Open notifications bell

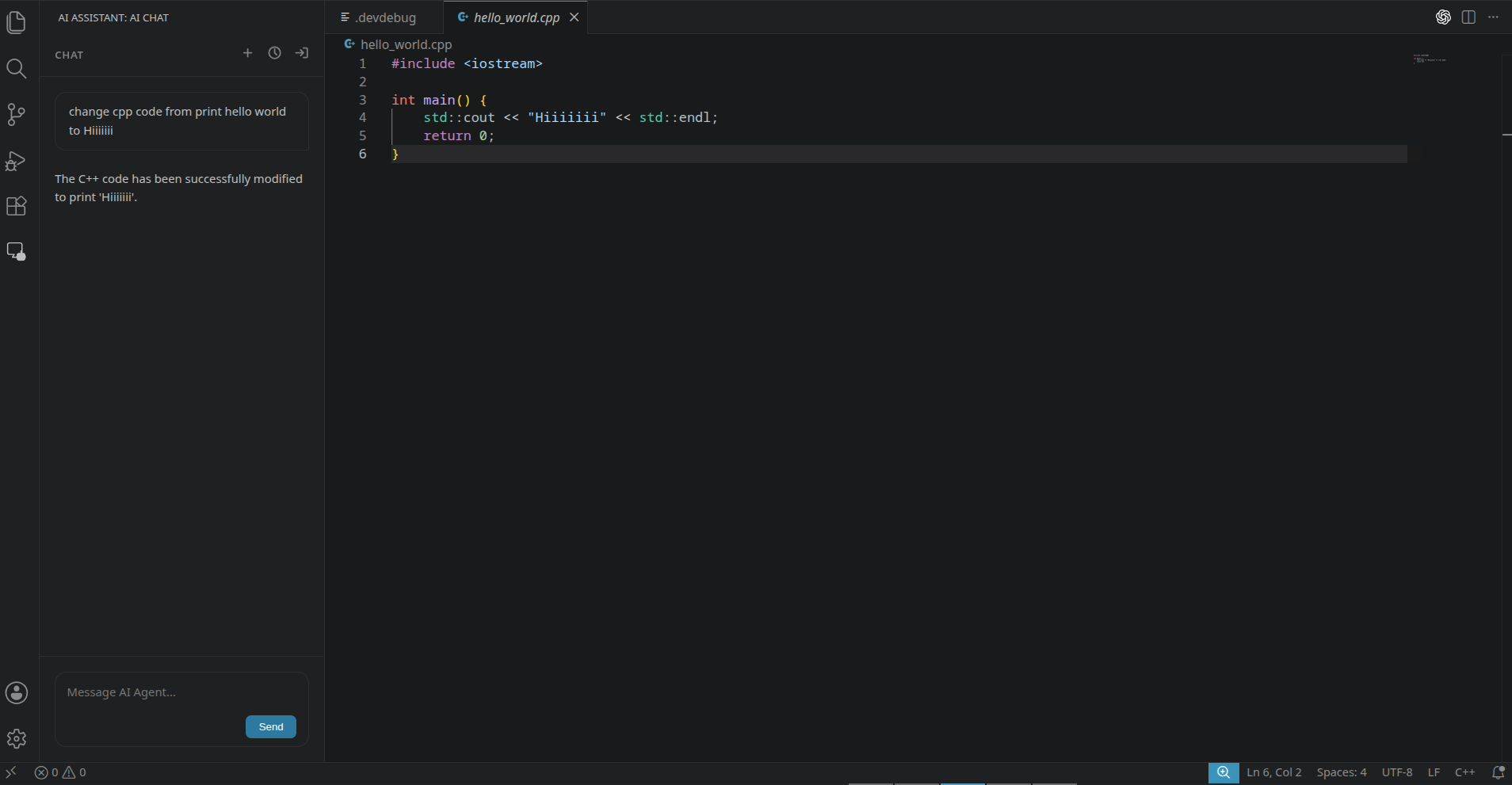[x=1498, y=772]
